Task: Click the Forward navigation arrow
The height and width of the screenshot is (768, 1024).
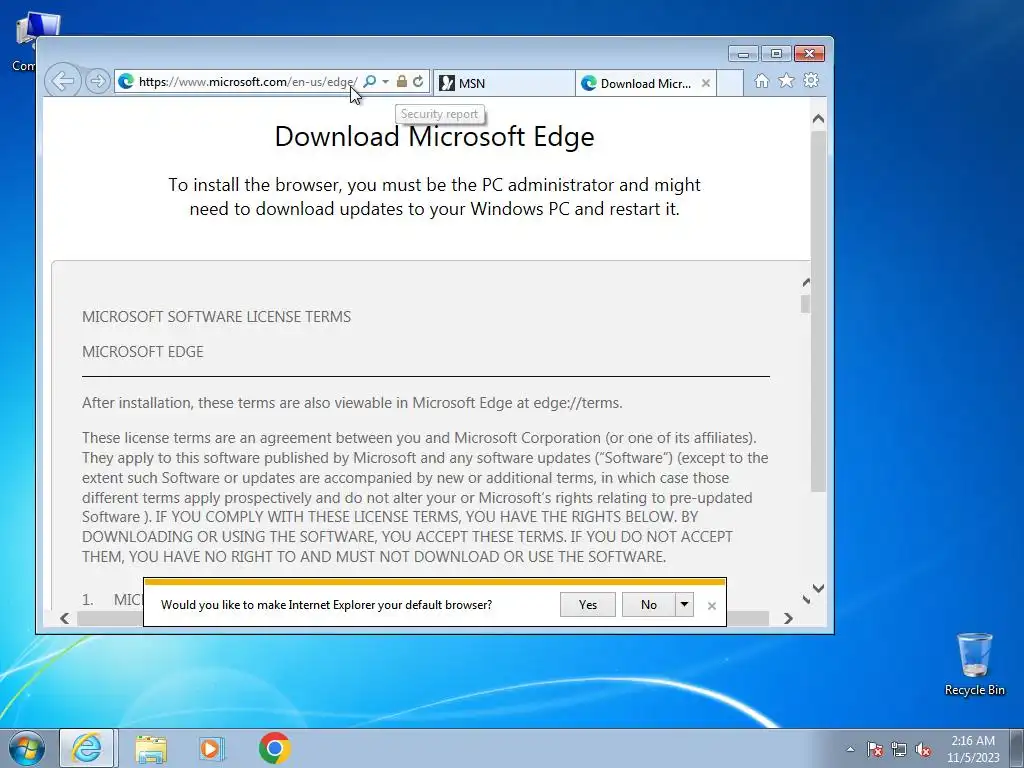Action: click(97, 81)
